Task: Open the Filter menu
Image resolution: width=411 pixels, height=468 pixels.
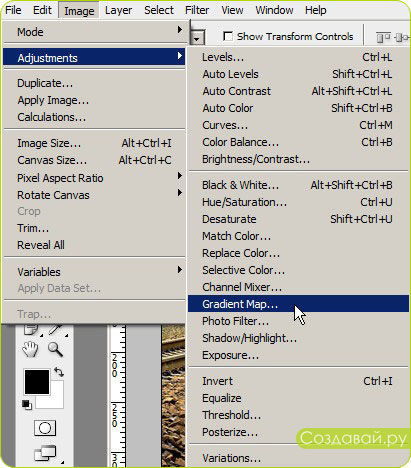Action: [x=197, y=10]
